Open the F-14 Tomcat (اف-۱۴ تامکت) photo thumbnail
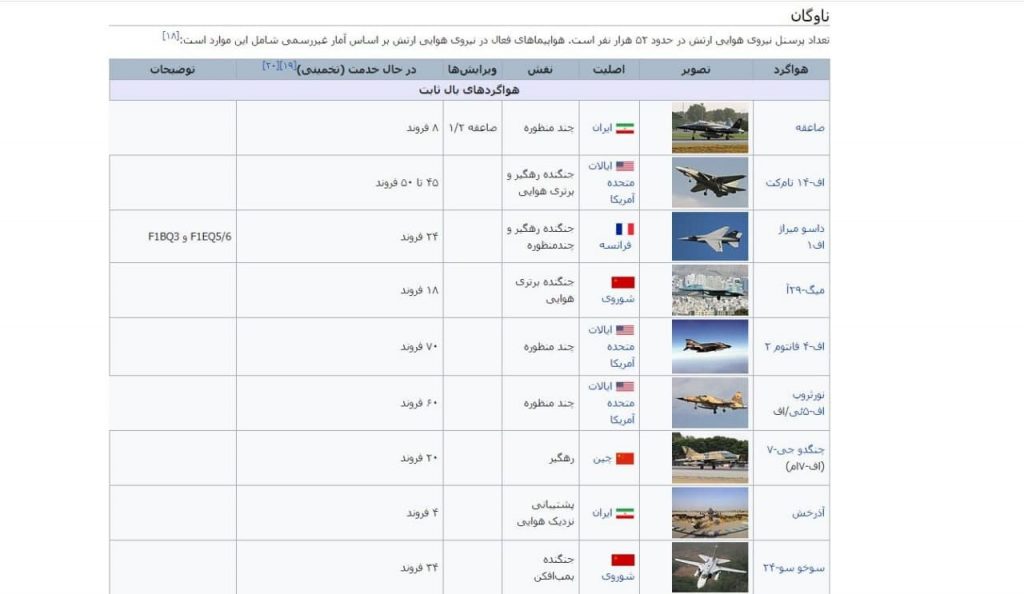Image resolution: width=1024 pixels, height=594 pixels. (710, 182)
